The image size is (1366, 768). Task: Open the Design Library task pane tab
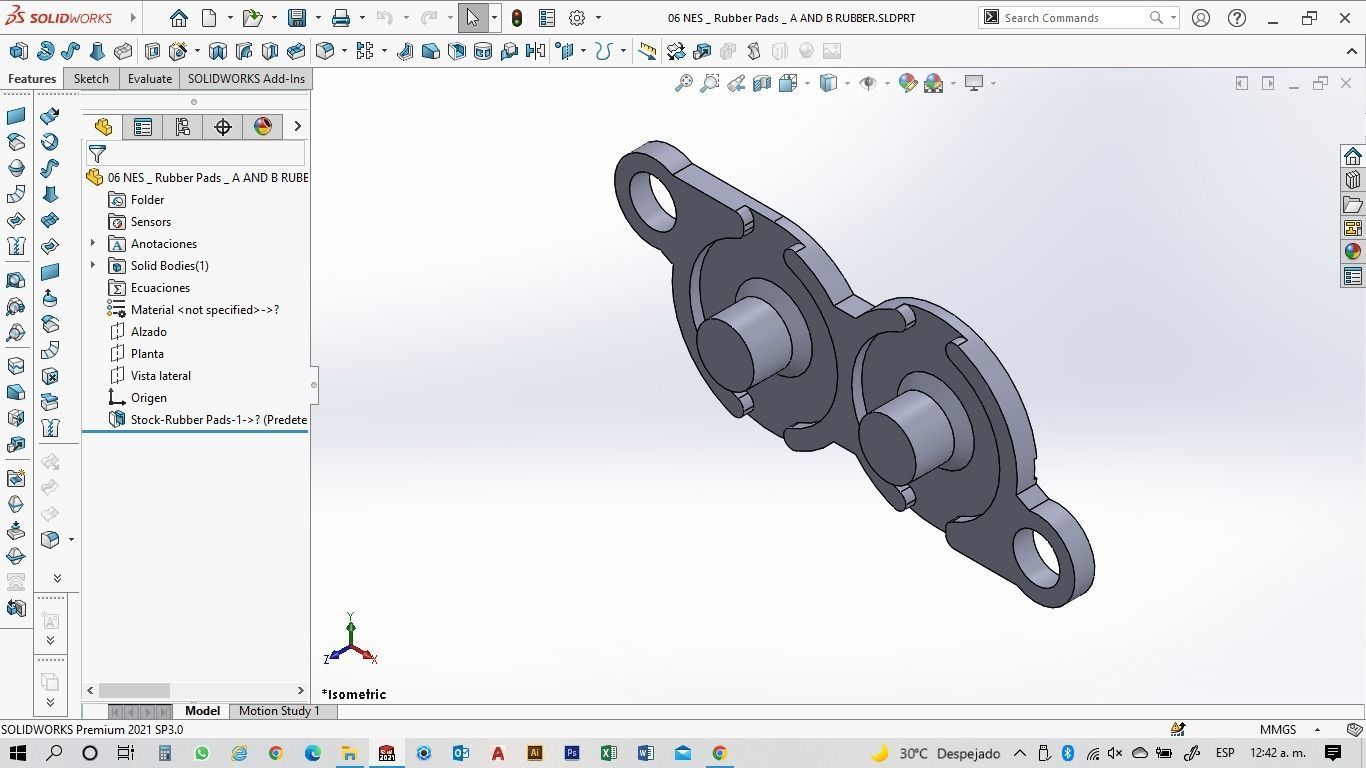1353,180
